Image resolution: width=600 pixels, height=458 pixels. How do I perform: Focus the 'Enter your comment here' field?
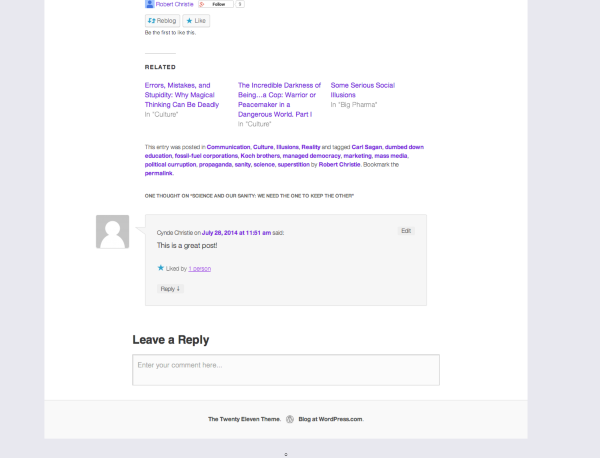tap(286, 370)
